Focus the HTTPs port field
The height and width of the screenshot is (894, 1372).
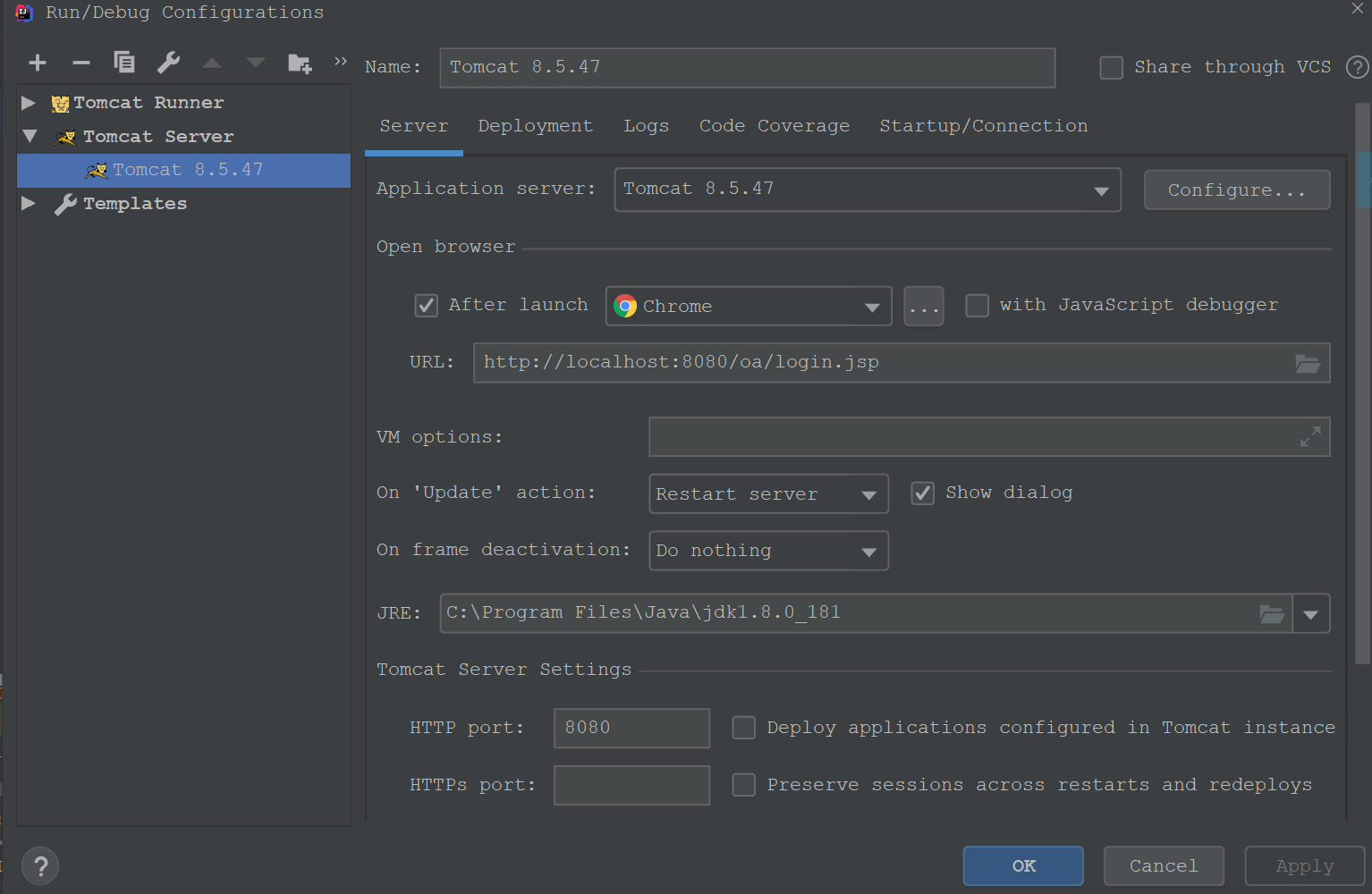click(631, 785)
